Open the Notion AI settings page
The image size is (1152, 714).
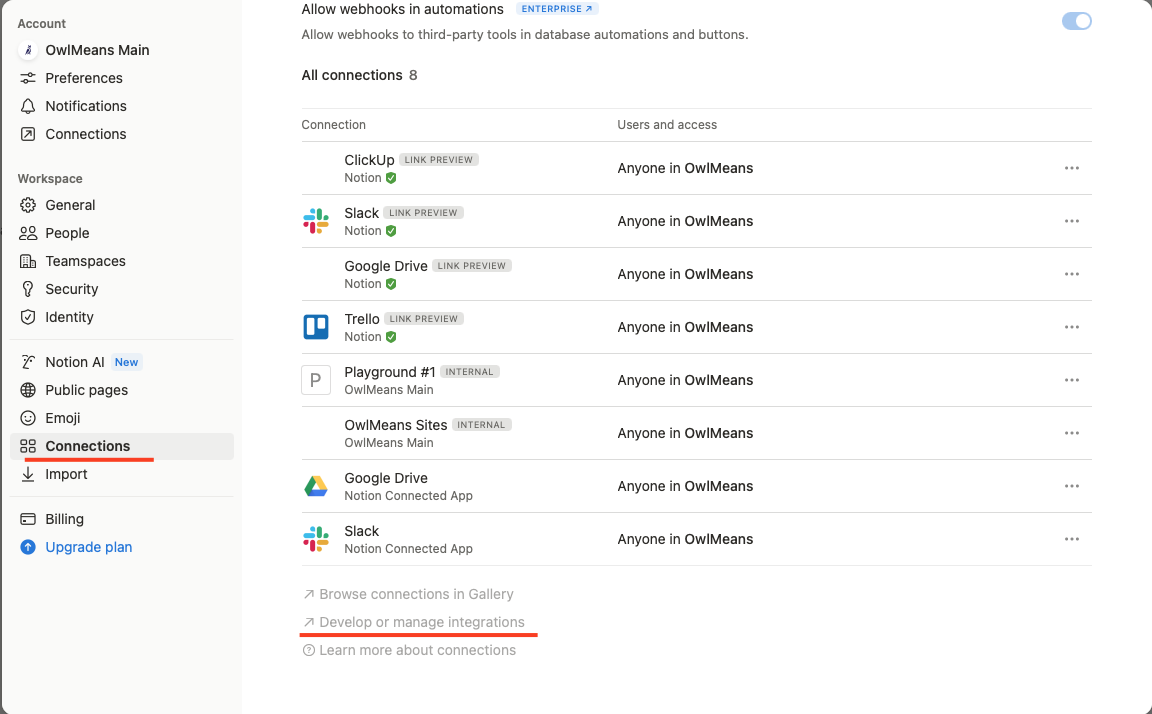(x=122, y=362)
